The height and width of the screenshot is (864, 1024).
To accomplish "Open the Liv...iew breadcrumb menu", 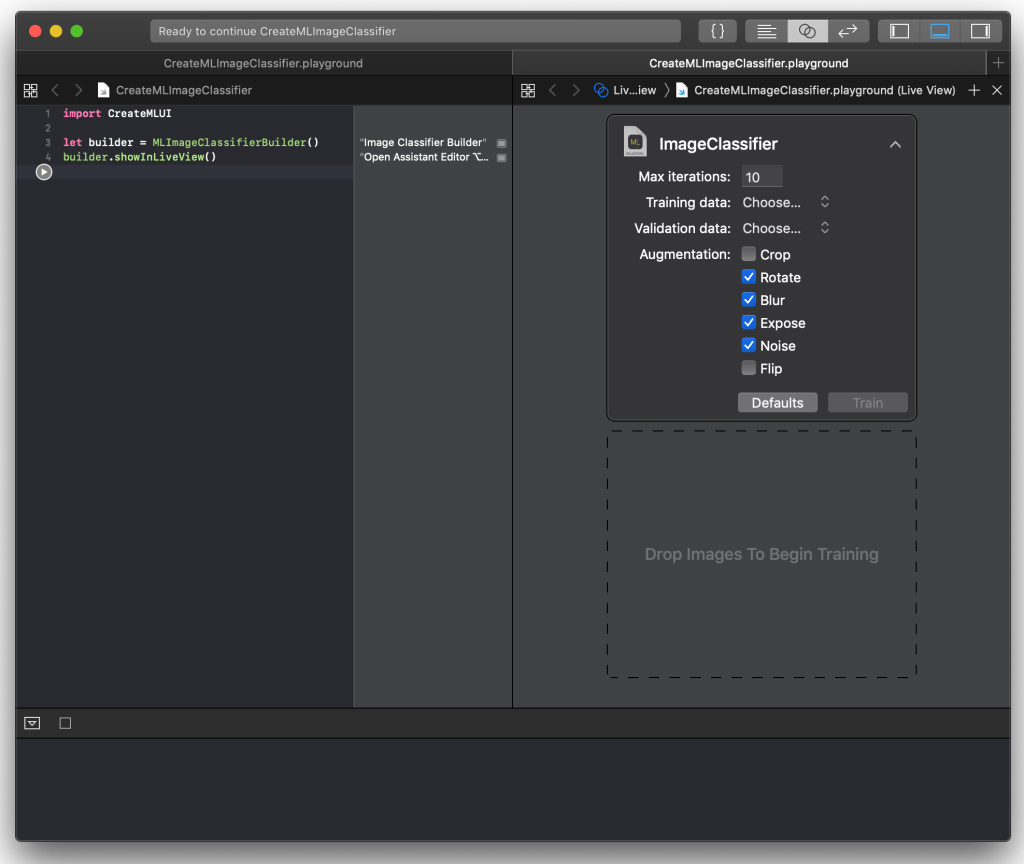I will [634, 90].
